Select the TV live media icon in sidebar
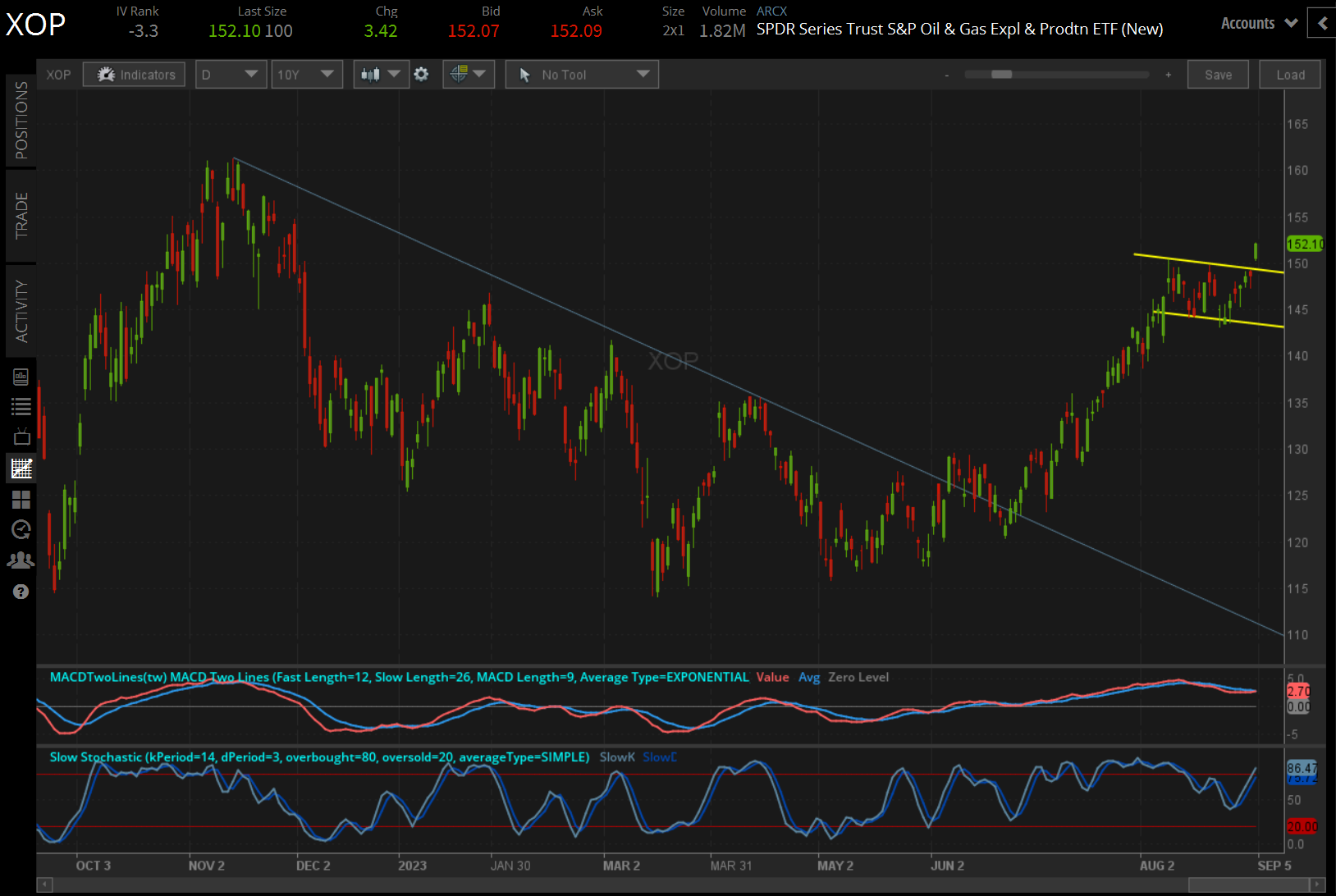This screenshot has width=1336, height=896. [21, 437]
